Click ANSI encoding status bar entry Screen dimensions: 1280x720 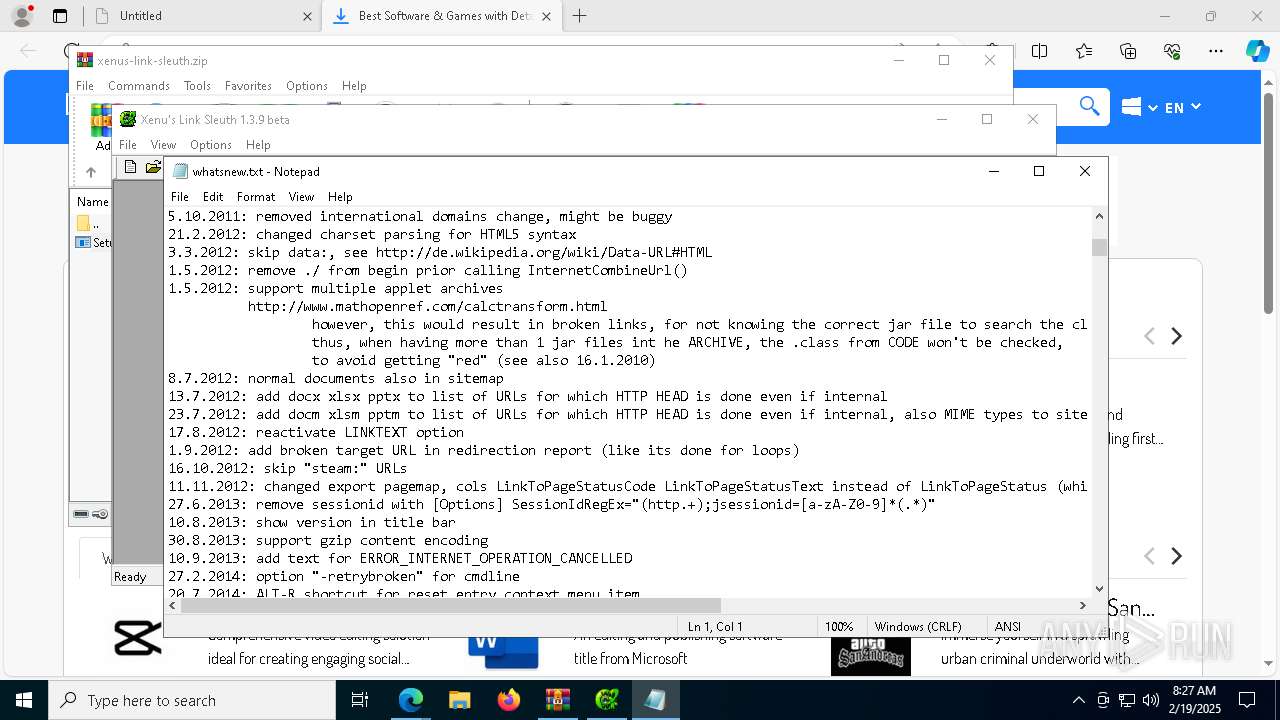coord(1007,627)
